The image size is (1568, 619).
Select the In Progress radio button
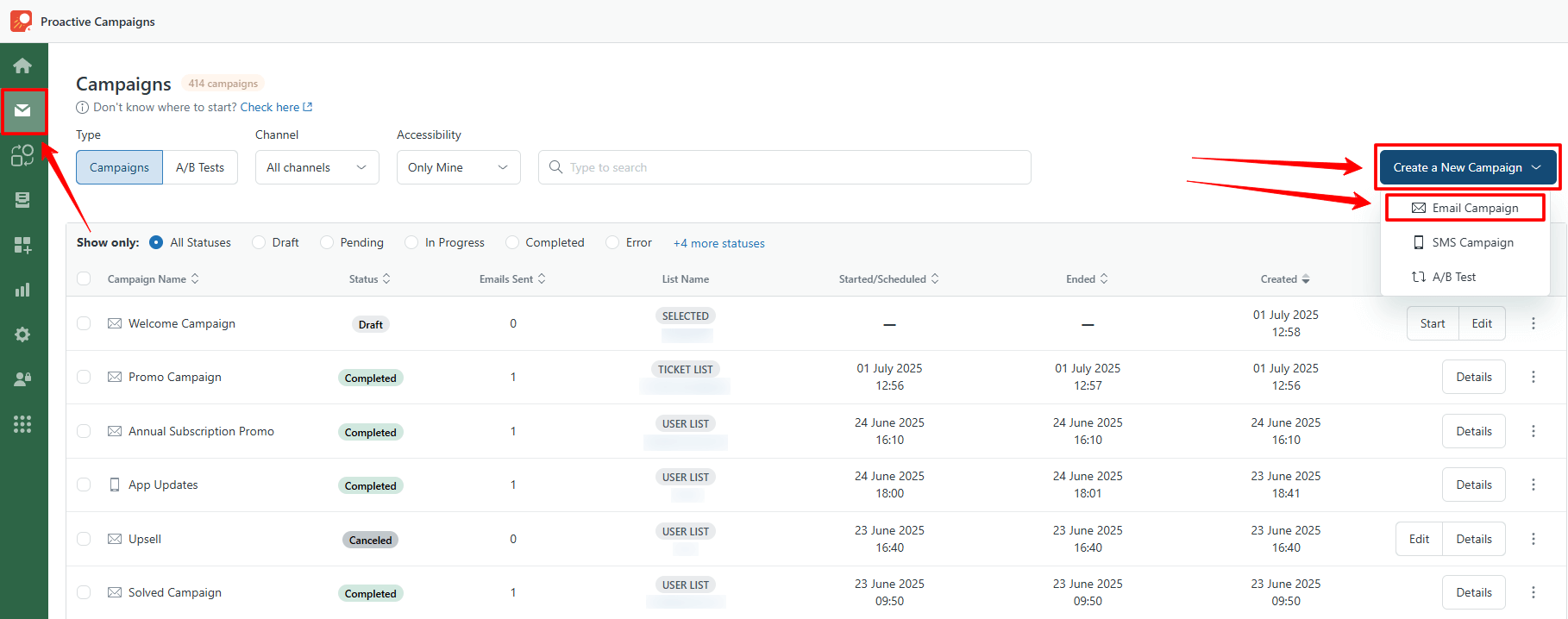(411, 242)
